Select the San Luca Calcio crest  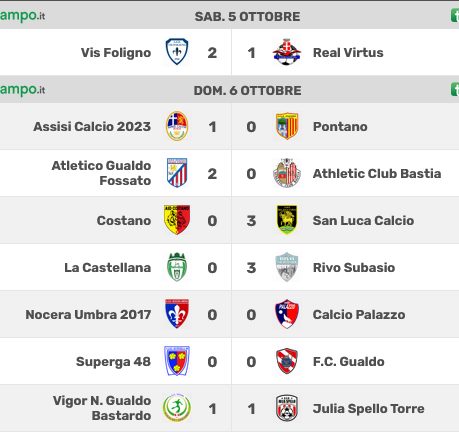(287, 220)
